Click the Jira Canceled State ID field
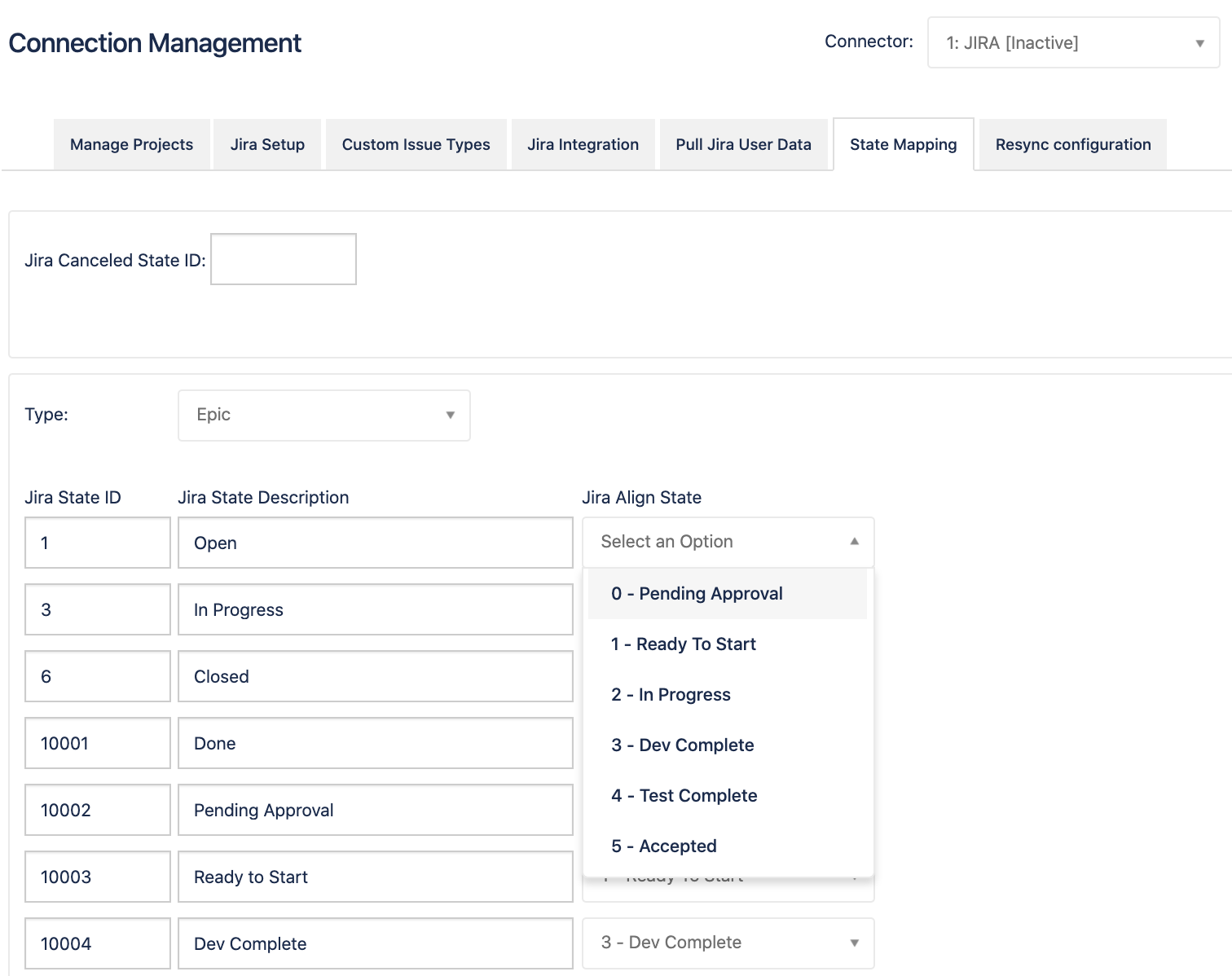The image size is (1232, 976). [x=284, y=259]
